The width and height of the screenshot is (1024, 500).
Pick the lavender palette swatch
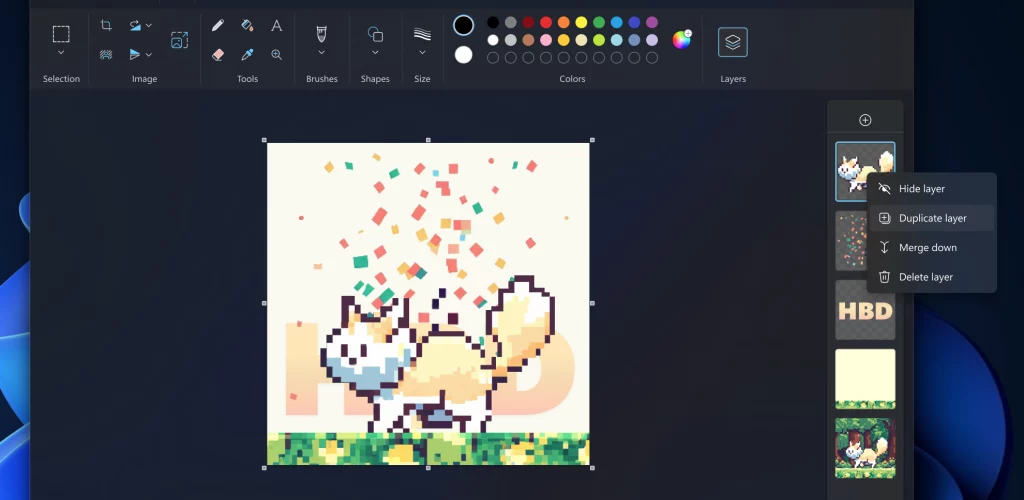point(652,40)
